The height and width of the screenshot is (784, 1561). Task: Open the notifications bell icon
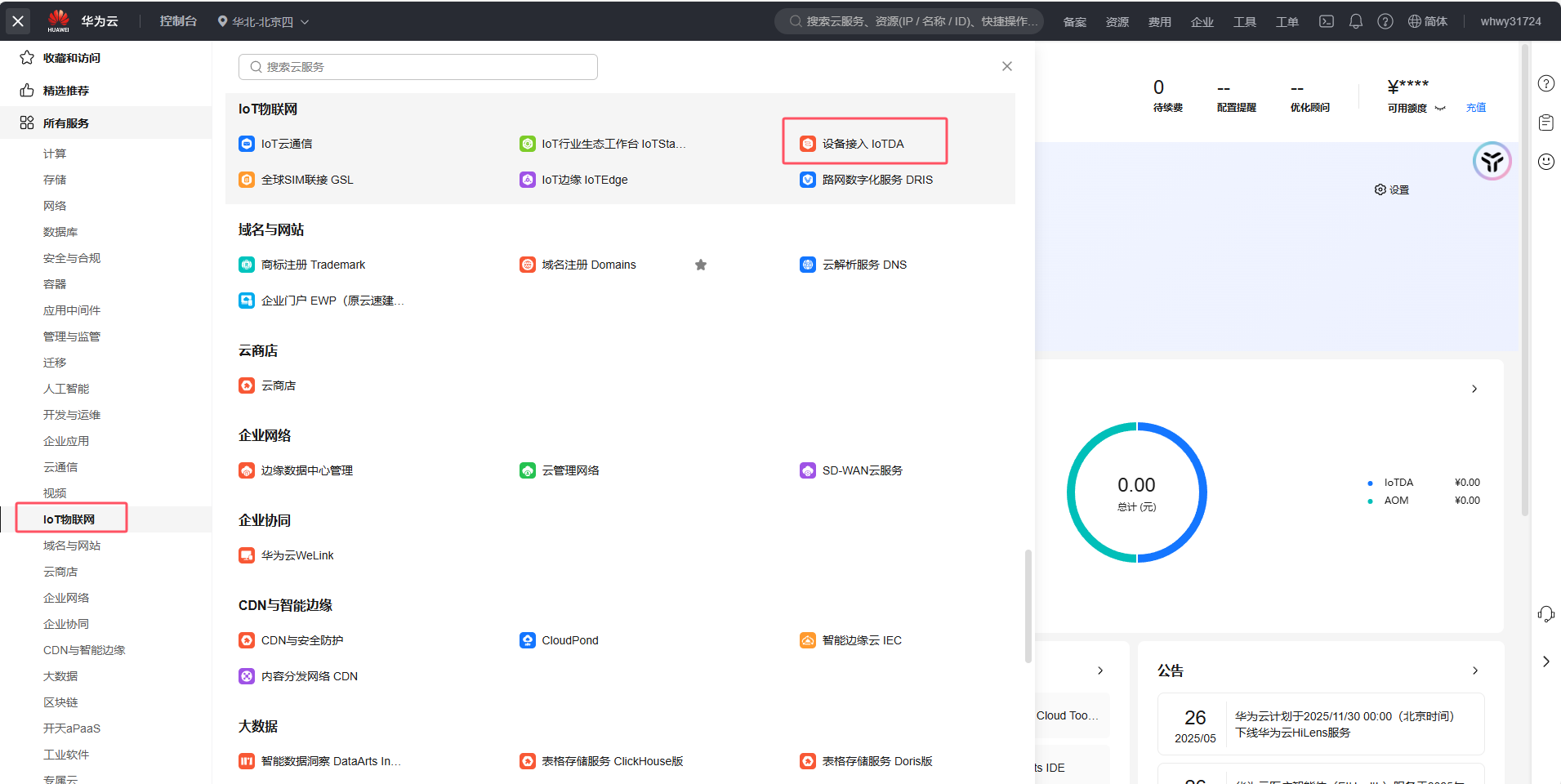(1356, 21)
